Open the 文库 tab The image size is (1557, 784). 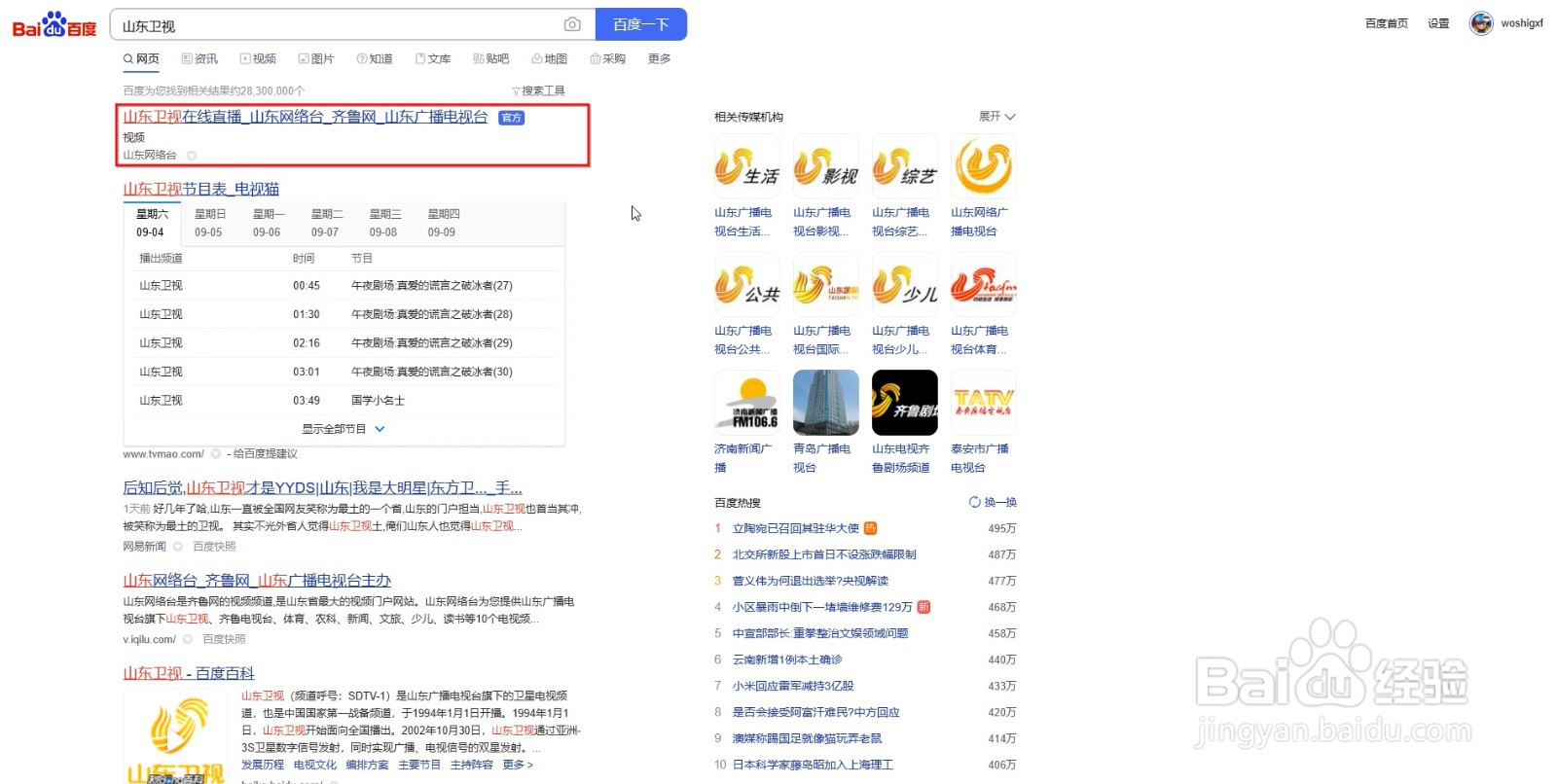tap(433, 58)
